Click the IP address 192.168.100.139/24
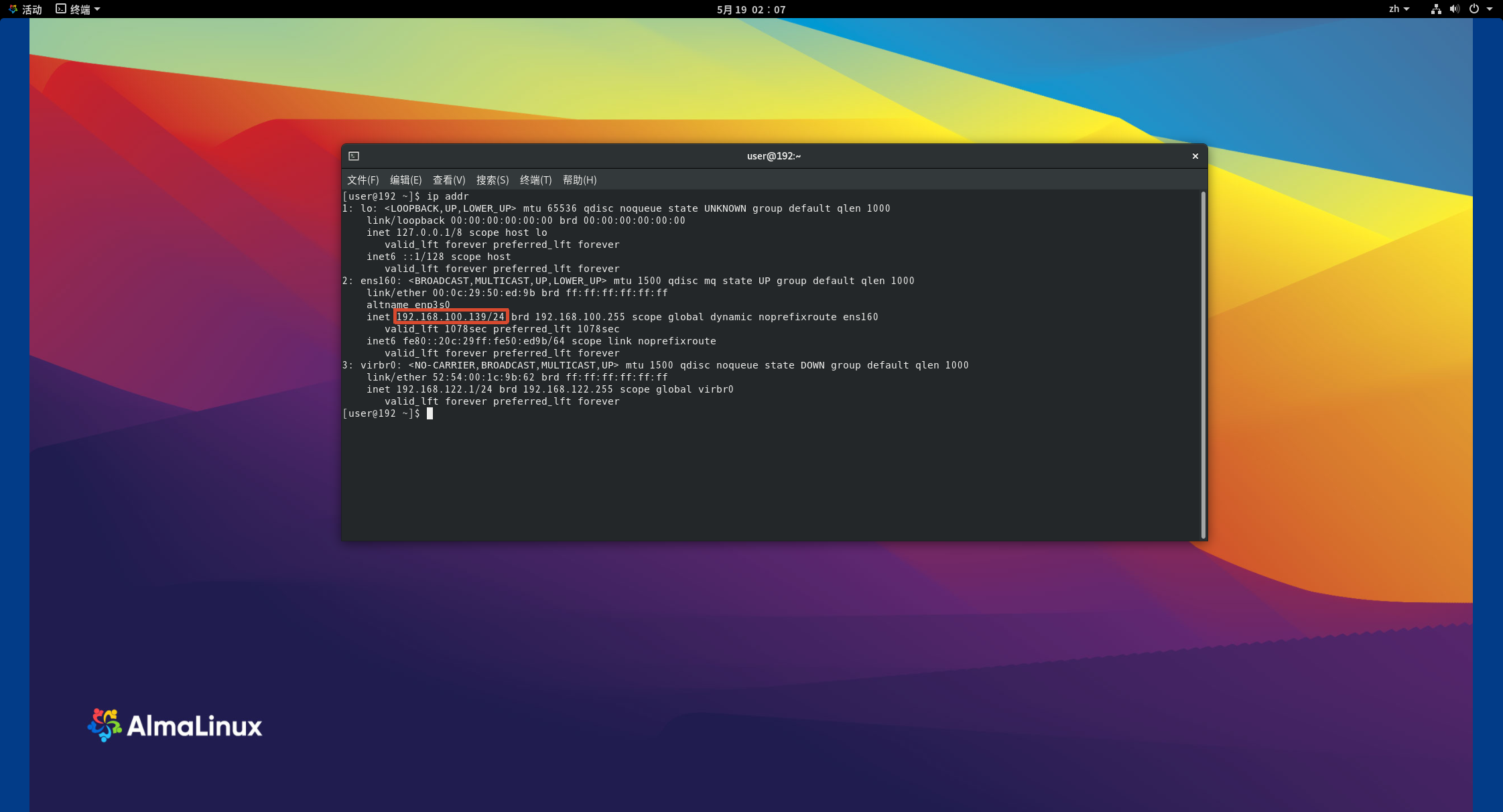 pyautogui.click(x=450, y=317)
